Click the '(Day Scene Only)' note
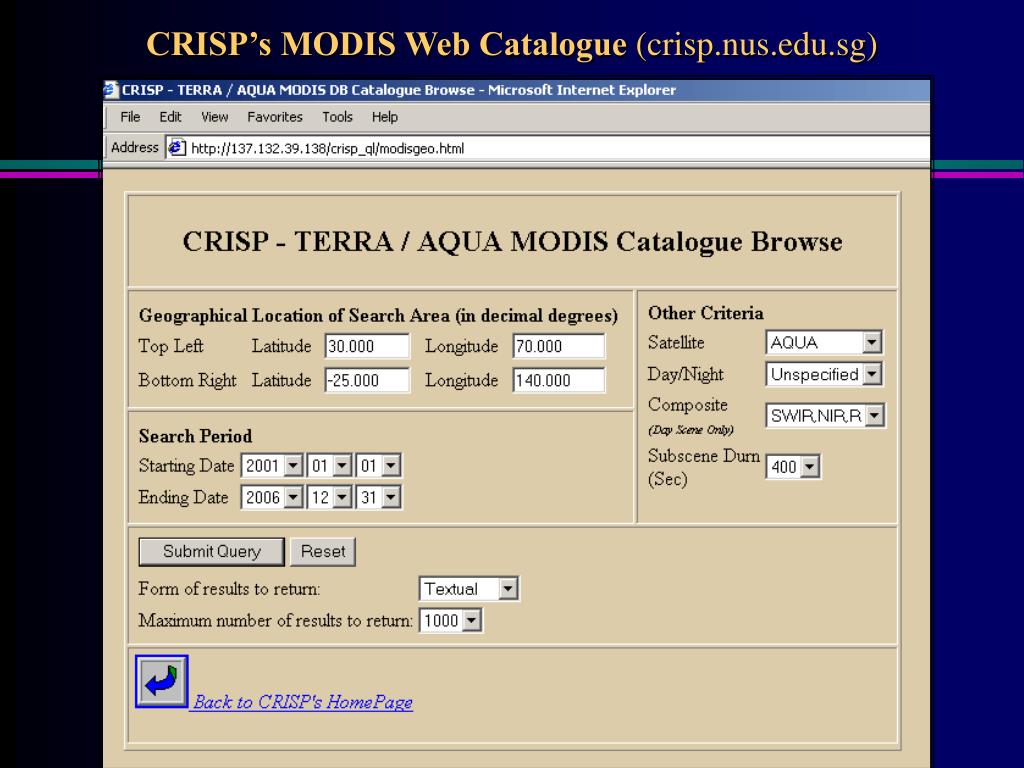Screen dimensions: 1024x768 (691, 430)
